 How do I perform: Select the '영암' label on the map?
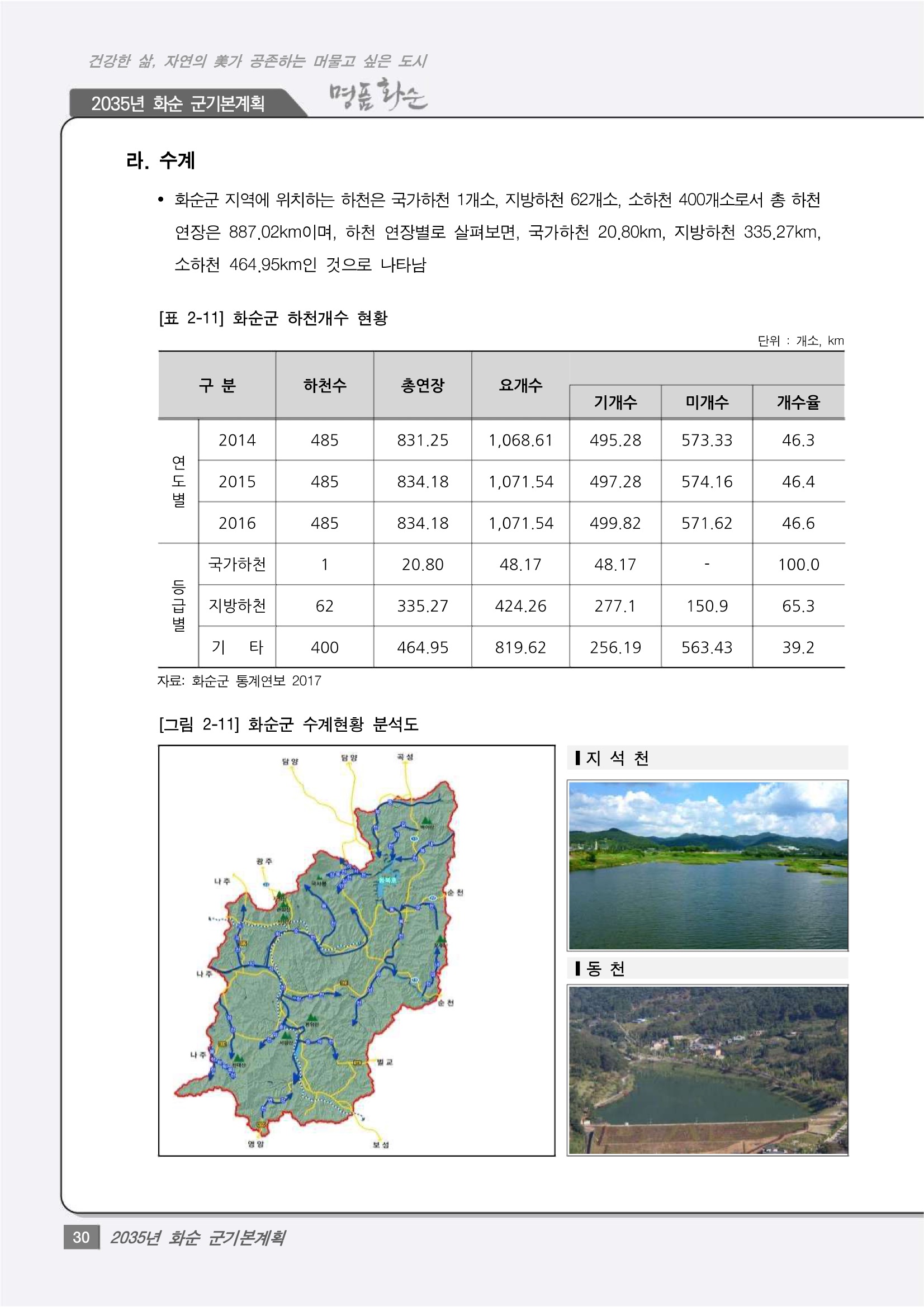[255, 1144]
